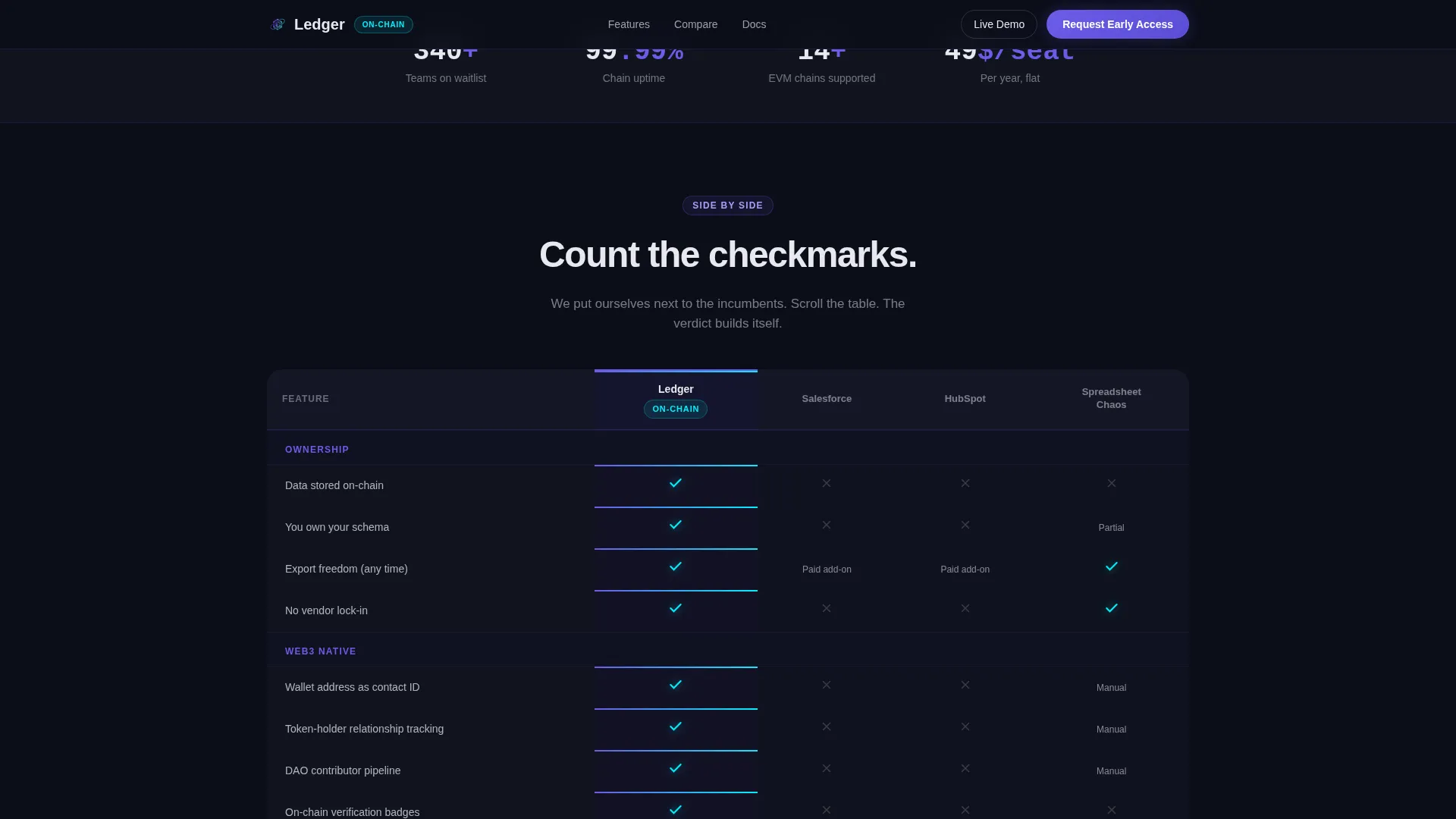Image resolution: width=1456 pixels, height=819 pixels.
Task: Click Request Early Access button
Action: click(1118, 24)
